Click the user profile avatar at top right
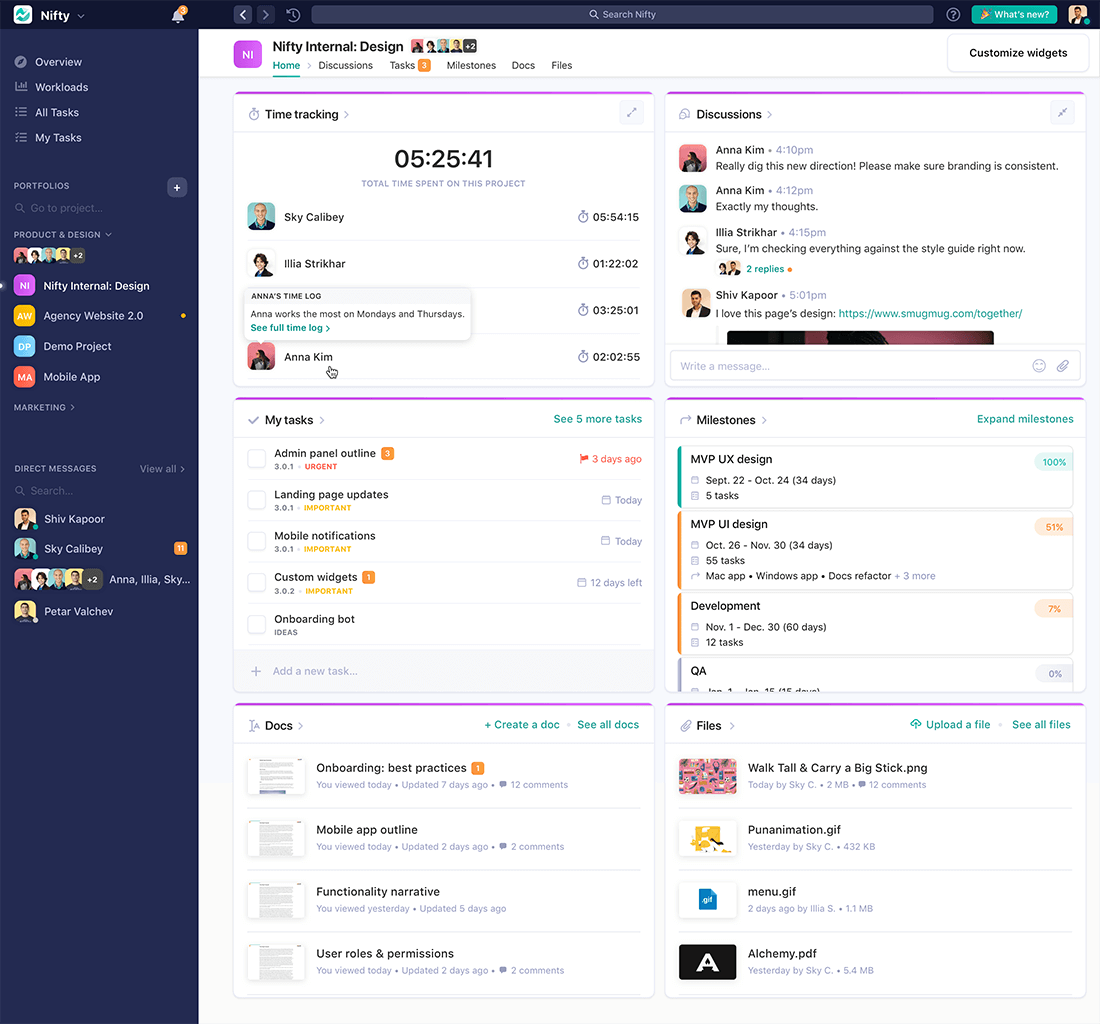 [1078, 14]
